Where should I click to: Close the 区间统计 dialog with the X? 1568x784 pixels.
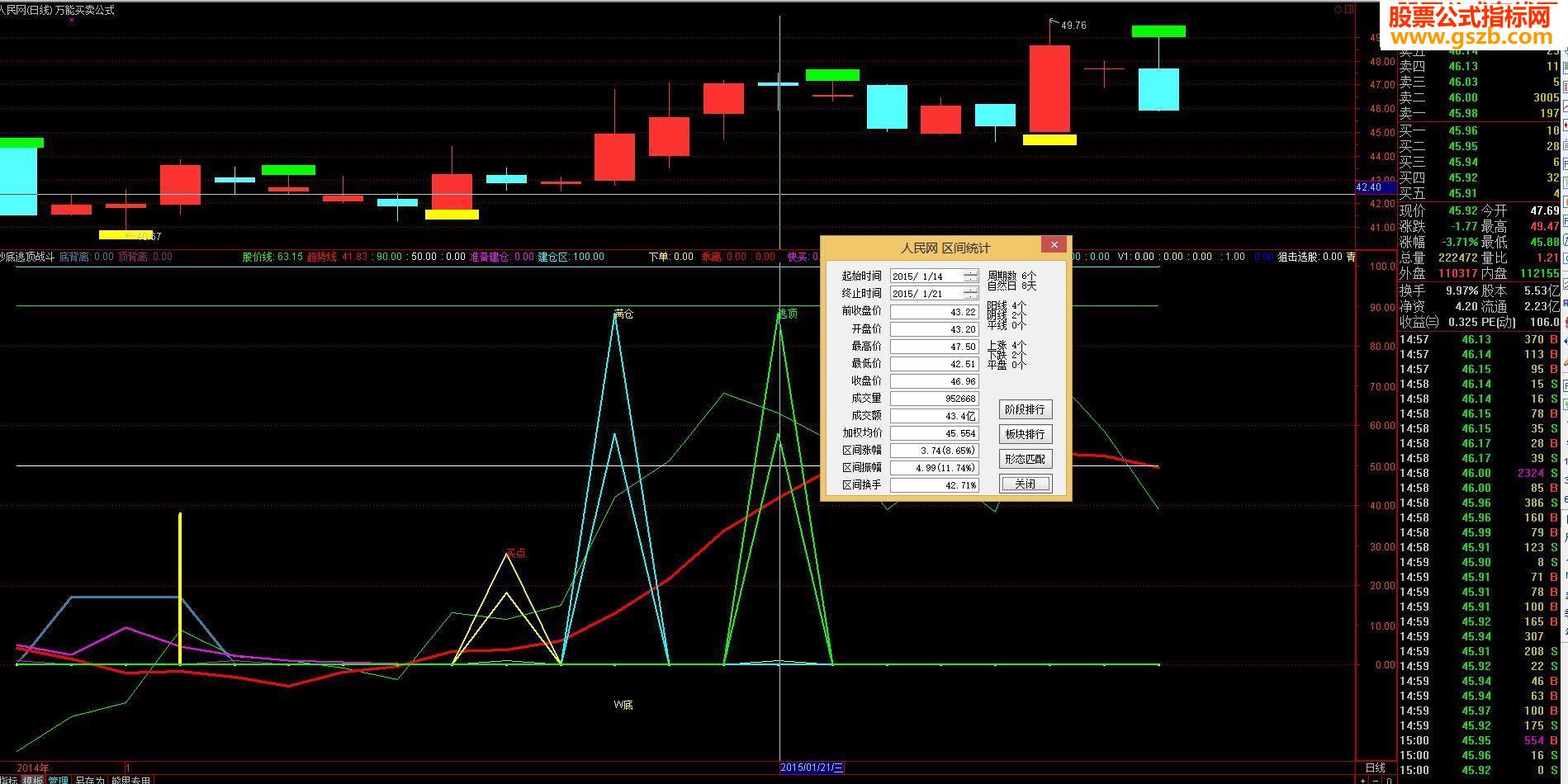click(1054, 245)
